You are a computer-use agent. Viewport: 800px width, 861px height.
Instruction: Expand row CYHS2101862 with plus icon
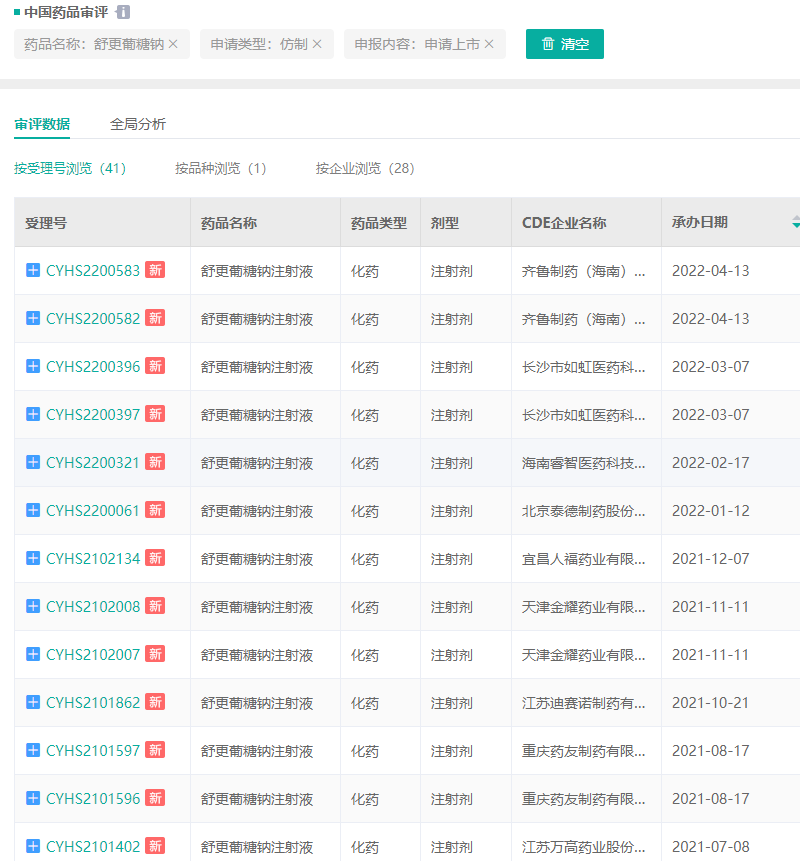click(x=33, y=702)
